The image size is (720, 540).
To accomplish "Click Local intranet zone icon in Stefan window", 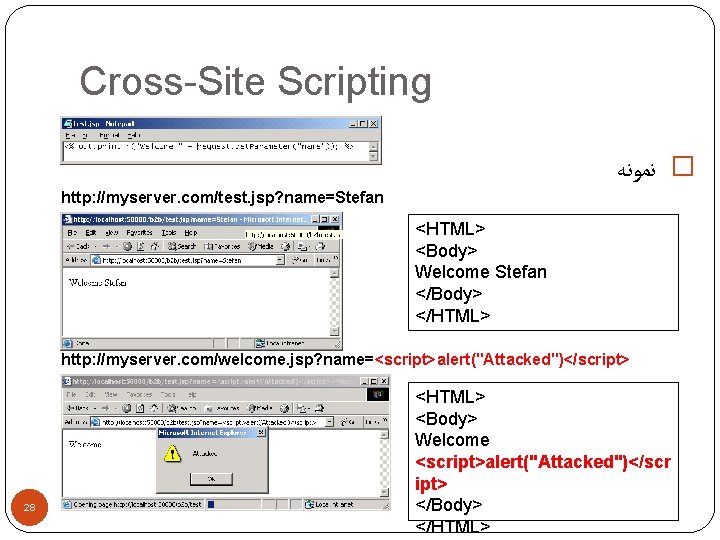I will coord(260,343).
